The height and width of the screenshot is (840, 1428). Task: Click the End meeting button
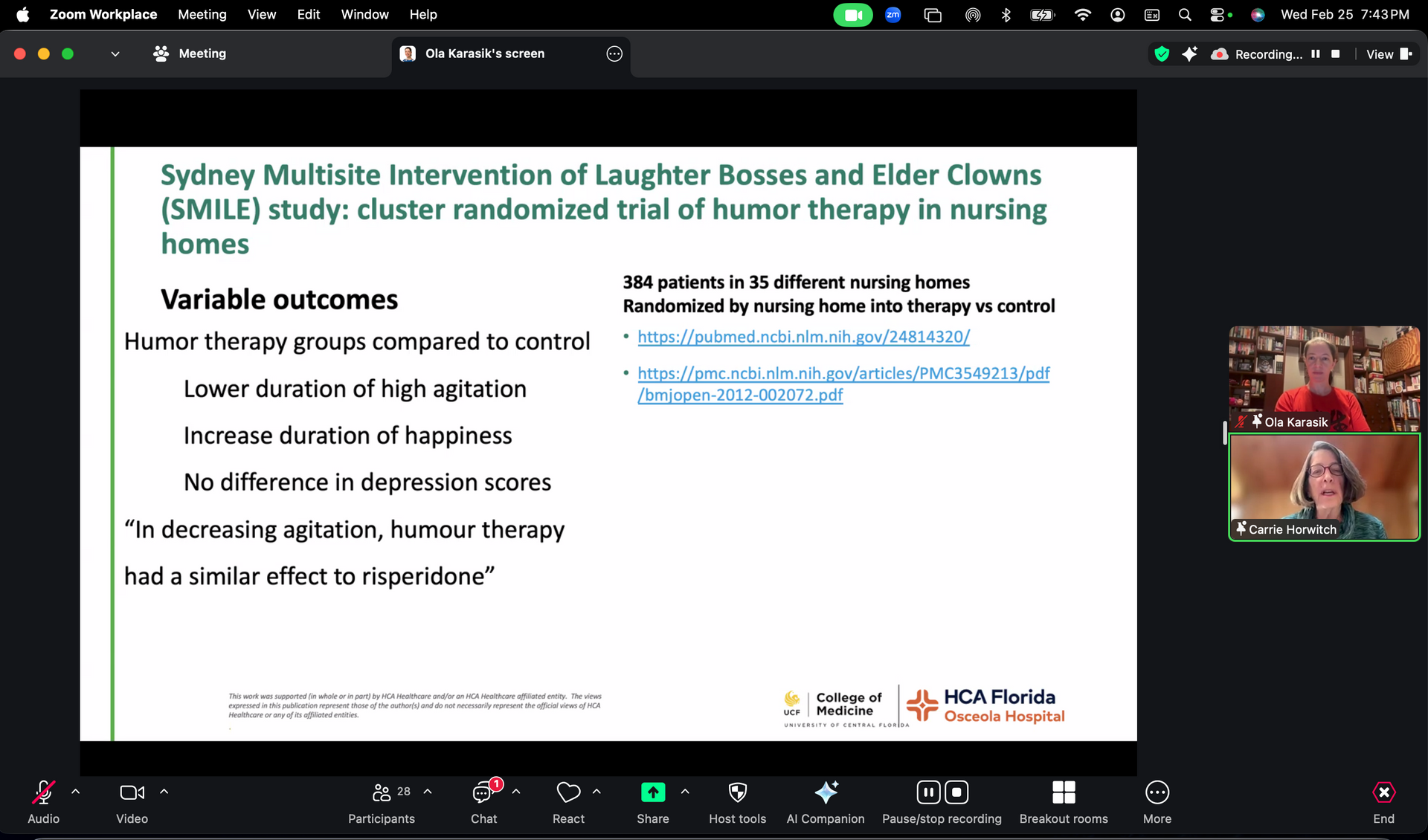[x=1383, y=792]
